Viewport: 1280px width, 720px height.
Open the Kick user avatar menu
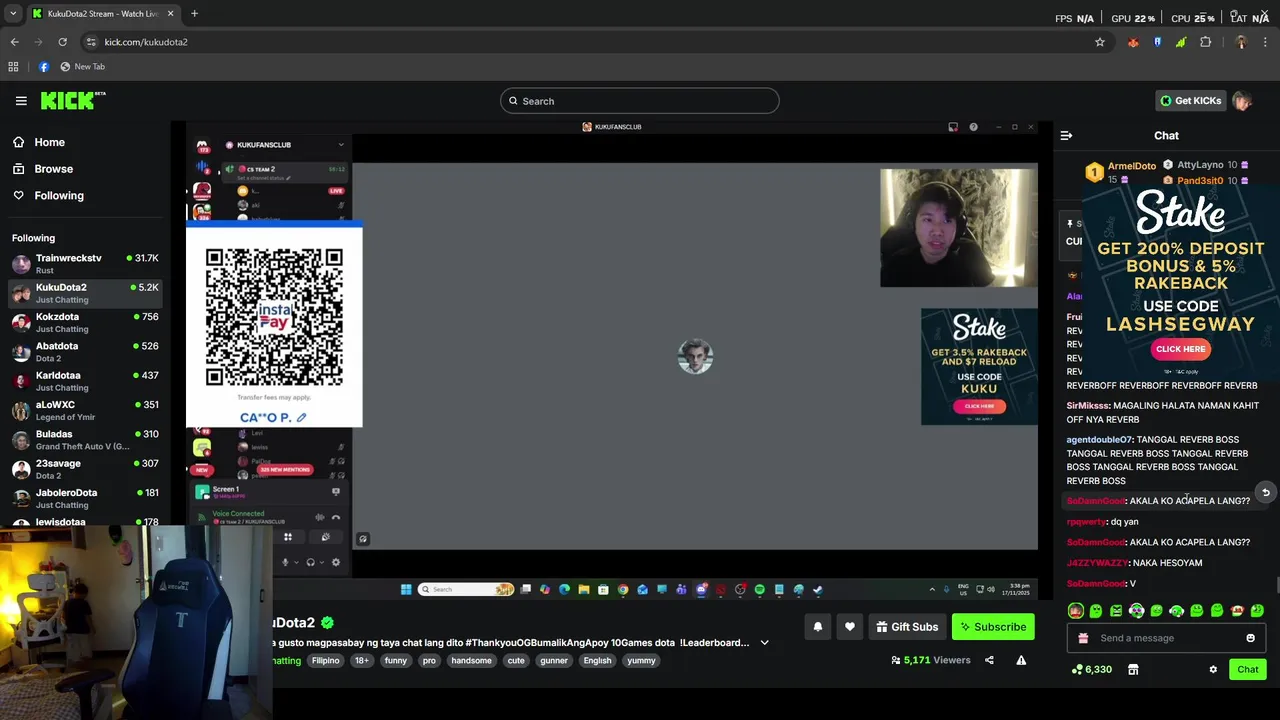pyautogui.click(x=1242, y=101)
